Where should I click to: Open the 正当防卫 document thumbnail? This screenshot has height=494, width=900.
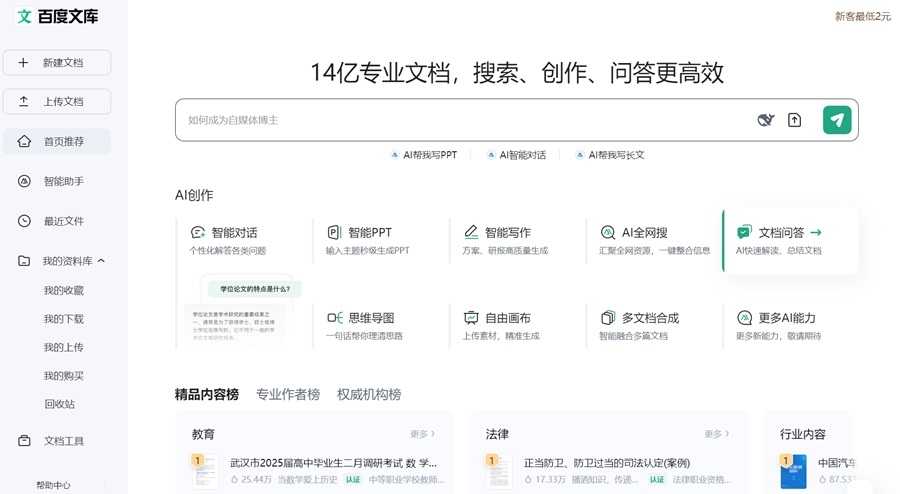tap(499, 471)
